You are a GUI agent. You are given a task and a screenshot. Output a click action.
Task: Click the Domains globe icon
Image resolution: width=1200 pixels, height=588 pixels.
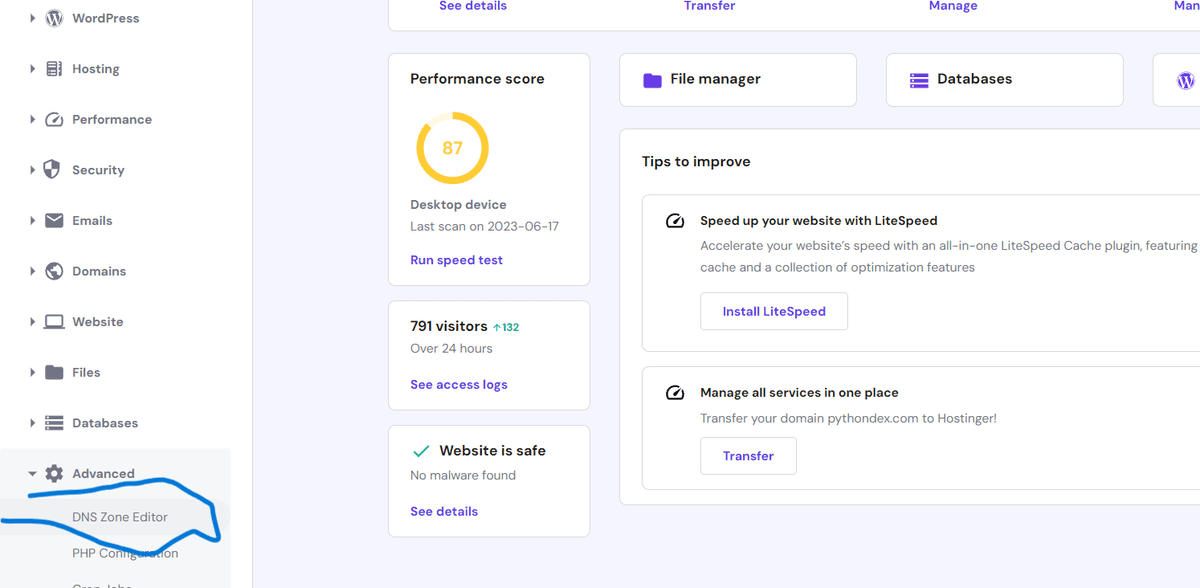coord(54,271)
